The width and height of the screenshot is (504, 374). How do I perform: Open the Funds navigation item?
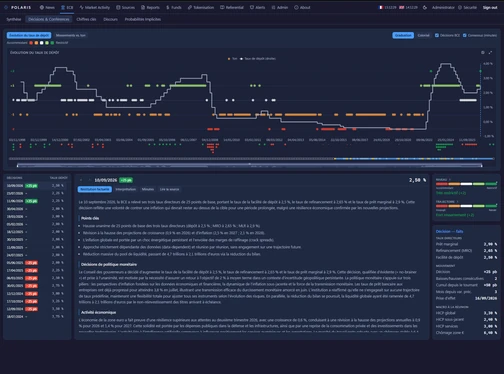tap(174, 7)
